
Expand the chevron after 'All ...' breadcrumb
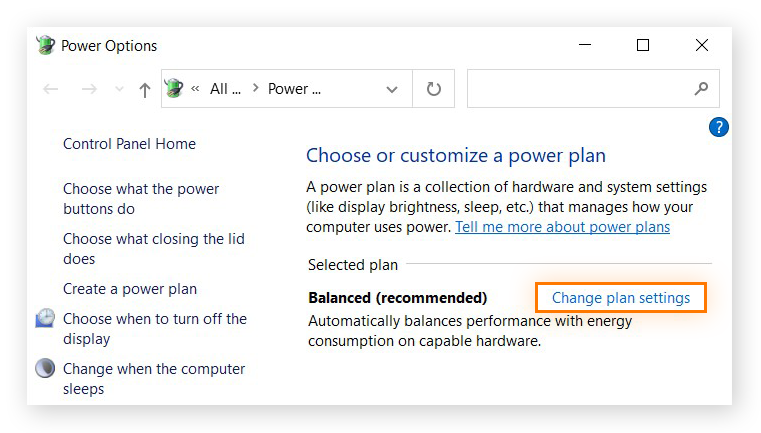point(255,88)
